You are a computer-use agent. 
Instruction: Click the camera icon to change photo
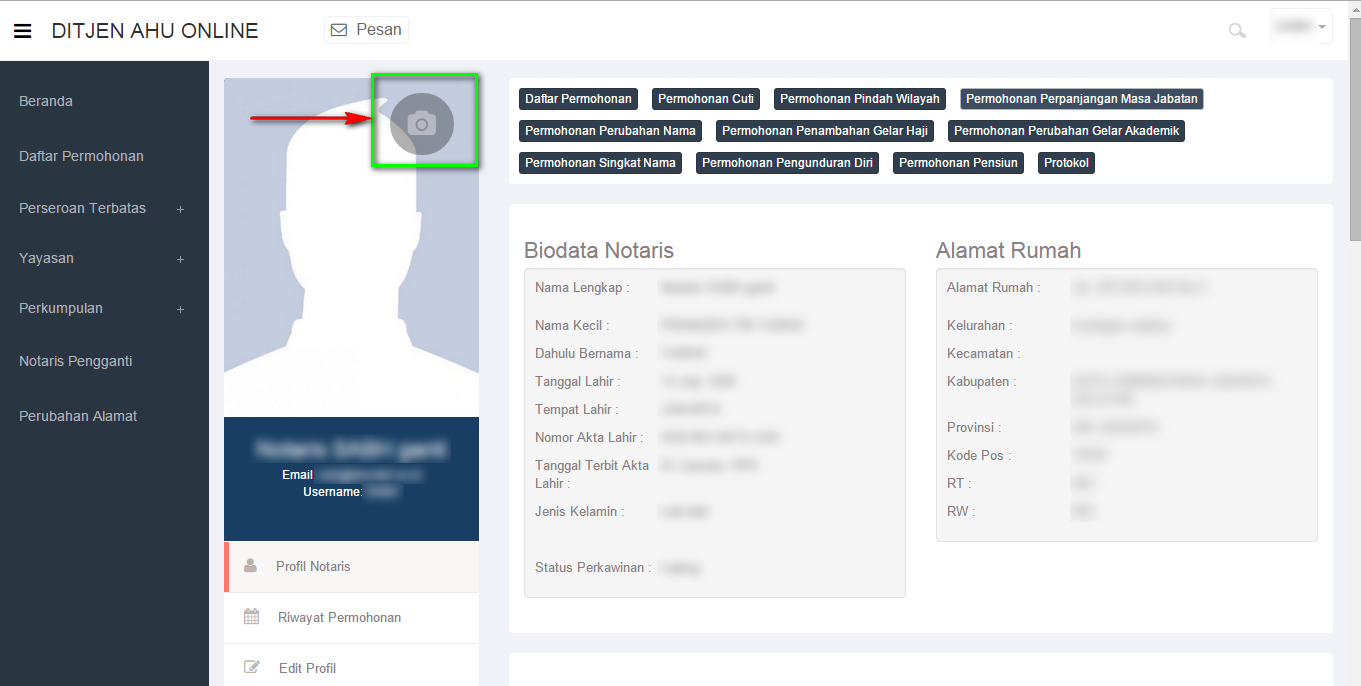pos(422,123)
